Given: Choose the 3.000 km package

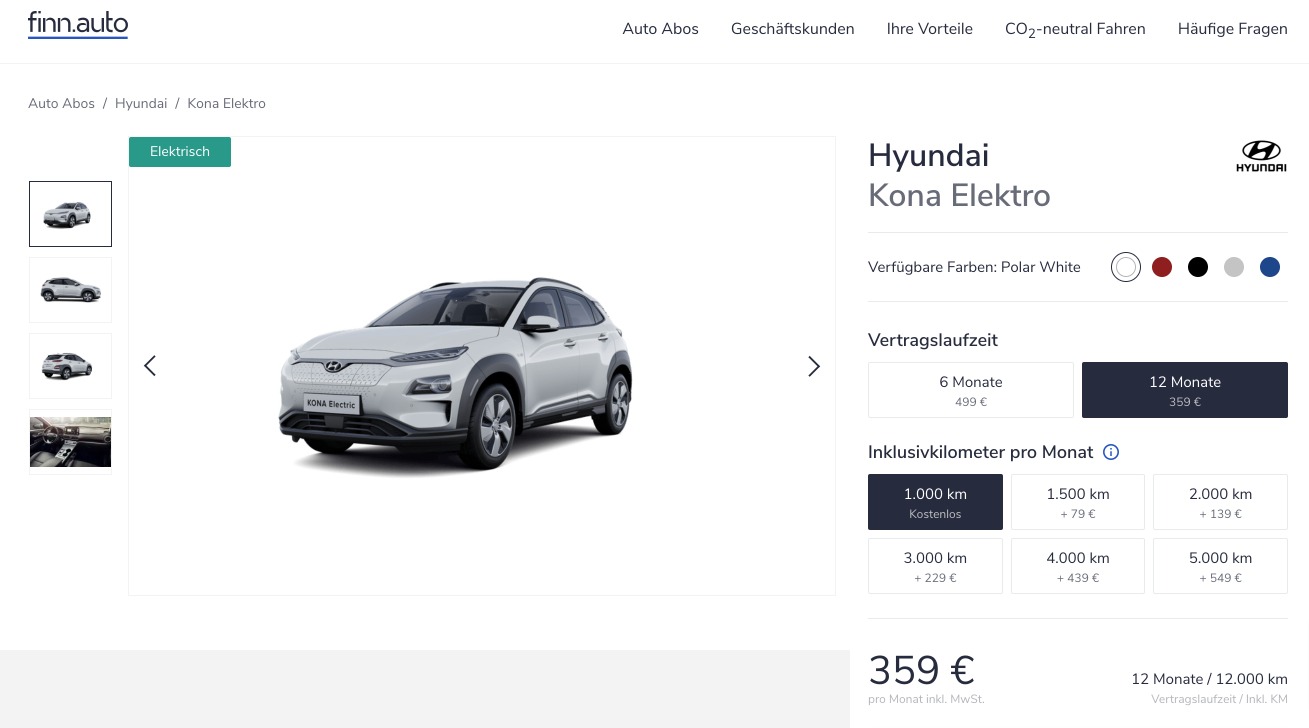Looking at the screenshot, I should (x=935, y=566).
